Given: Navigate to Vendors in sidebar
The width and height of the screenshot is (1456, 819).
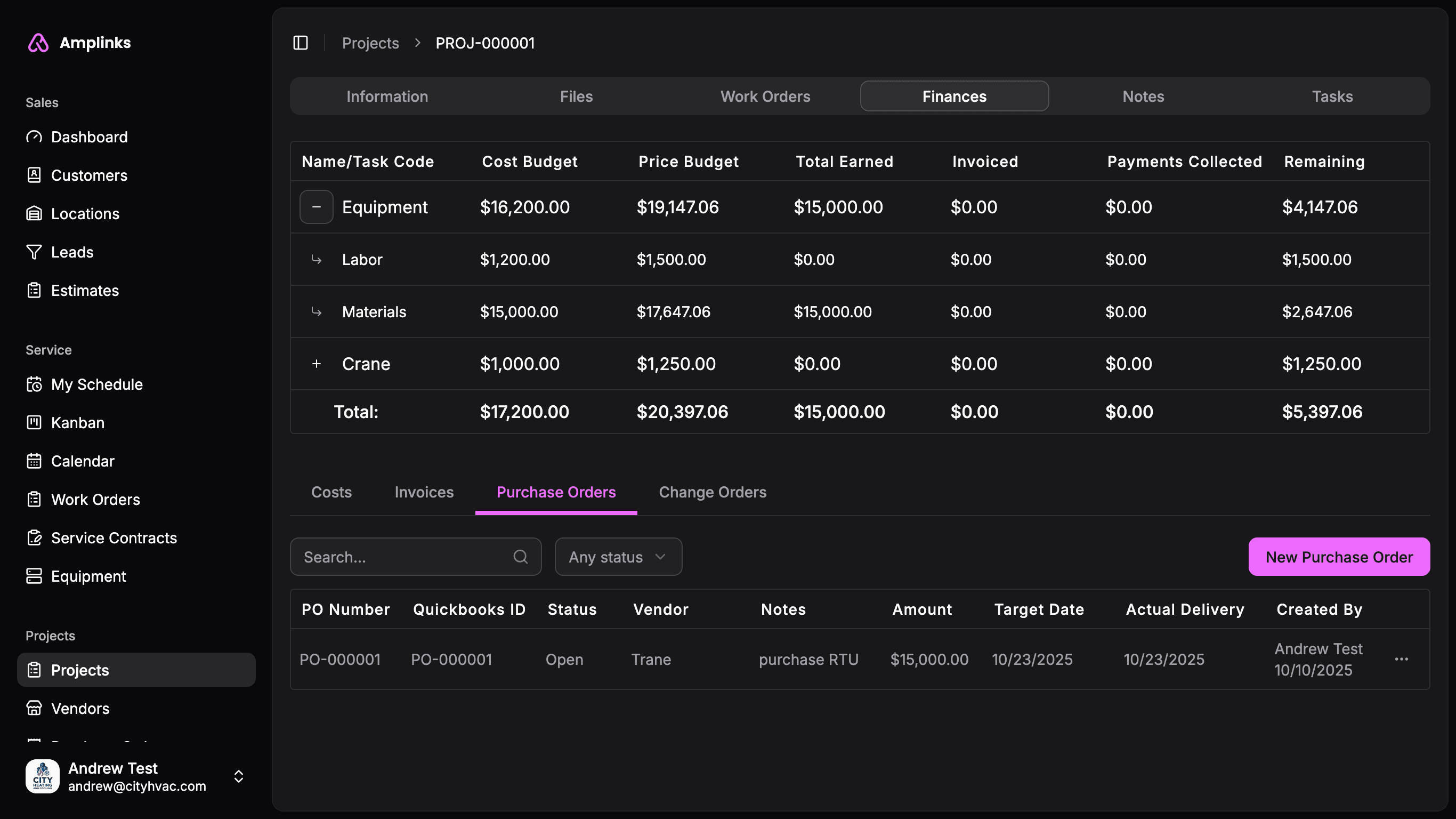Looking at the screenshot, I should coord(80,708).
